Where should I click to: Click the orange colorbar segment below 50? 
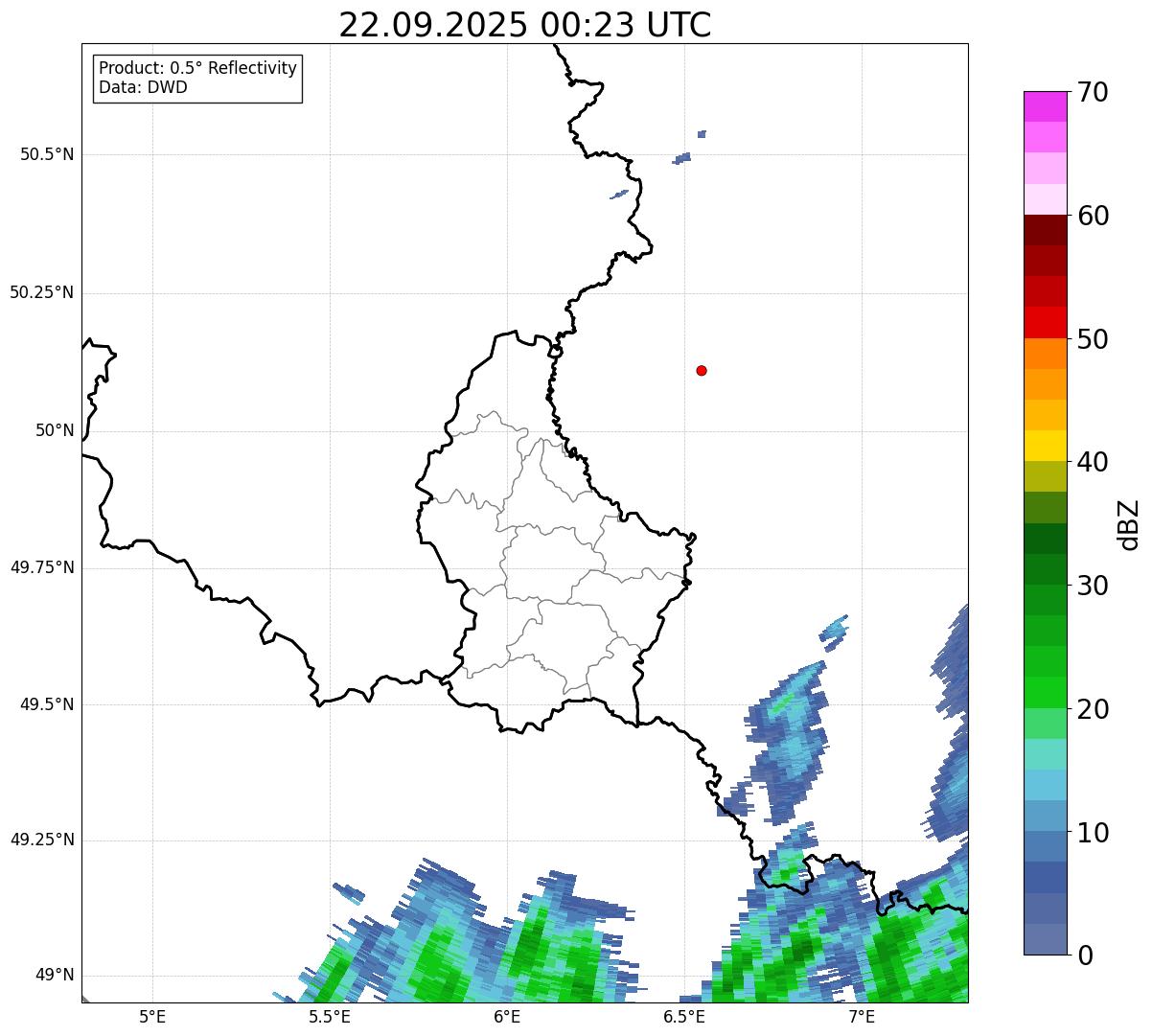pyautogui.click(x=1046, y=354)
